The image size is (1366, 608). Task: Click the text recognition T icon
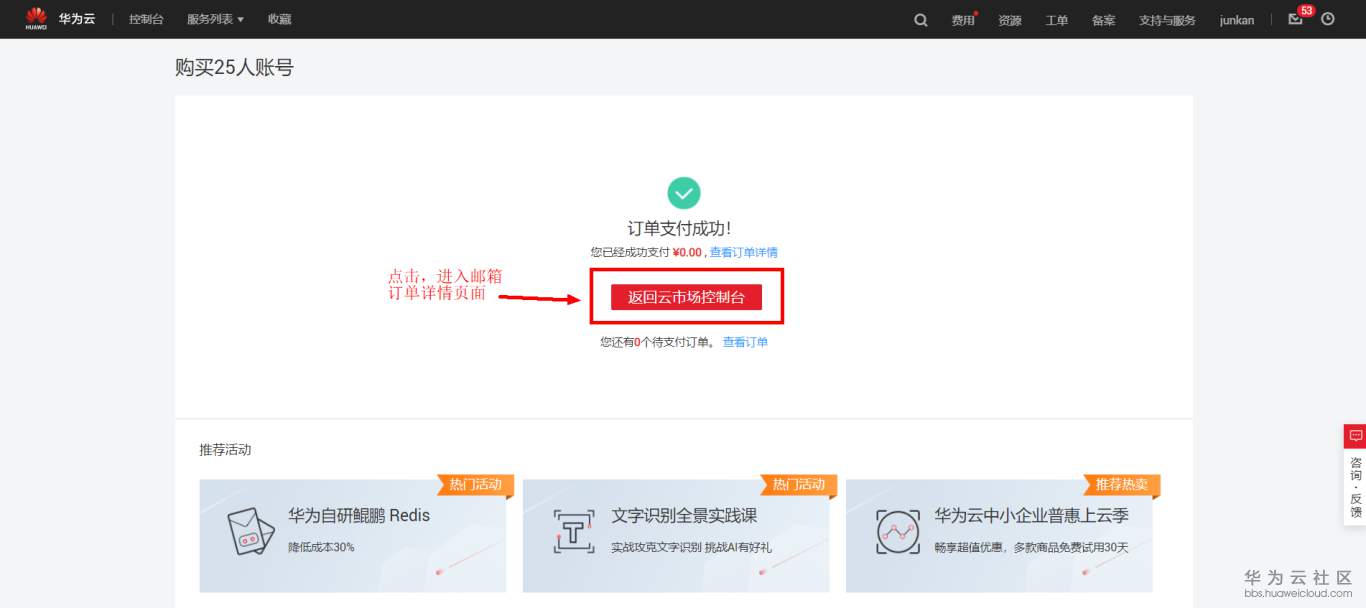(x=574, y=532)
